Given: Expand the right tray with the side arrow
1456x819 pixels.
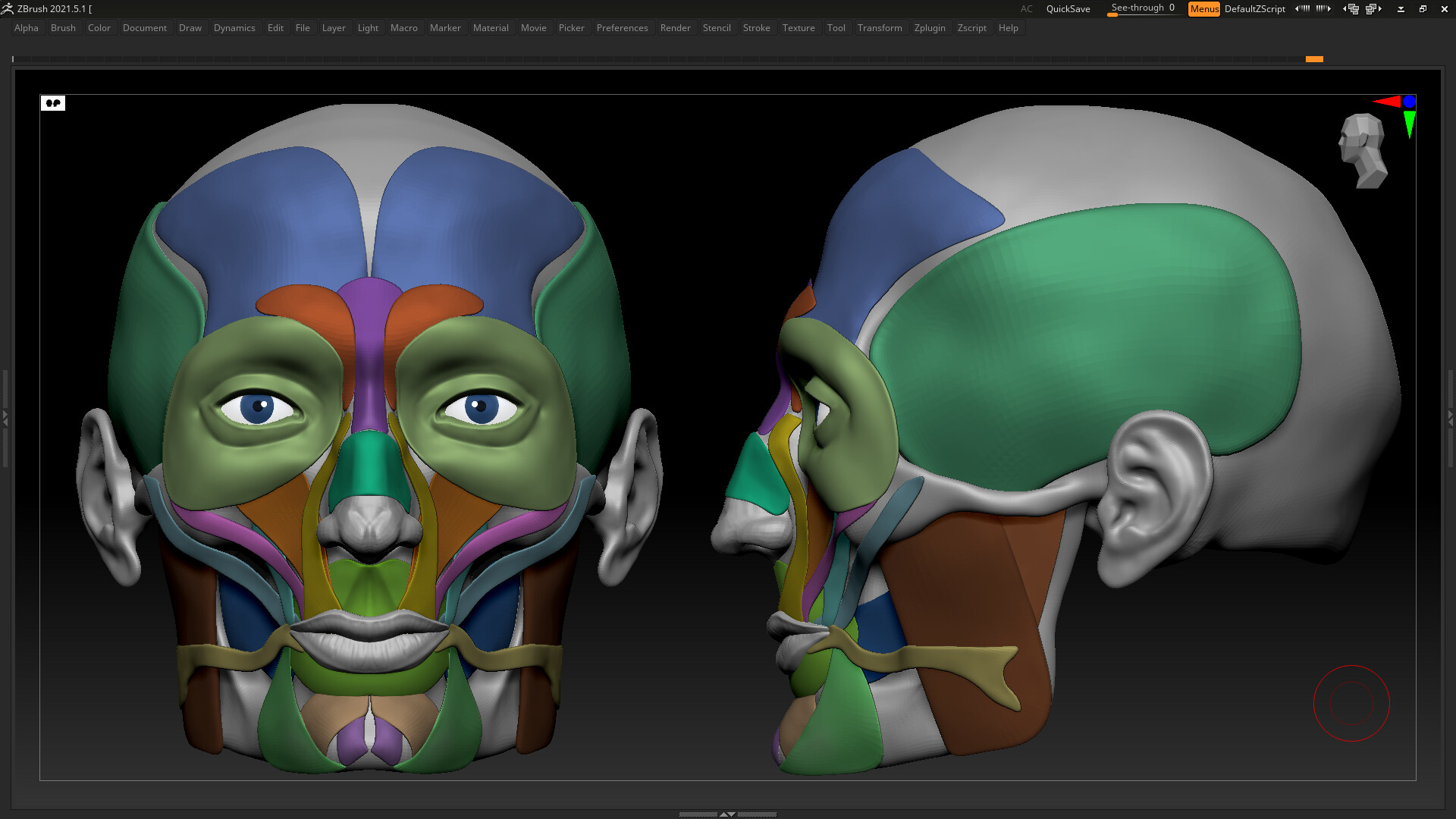Looking at the screenshot, I should coord(1451,413).
